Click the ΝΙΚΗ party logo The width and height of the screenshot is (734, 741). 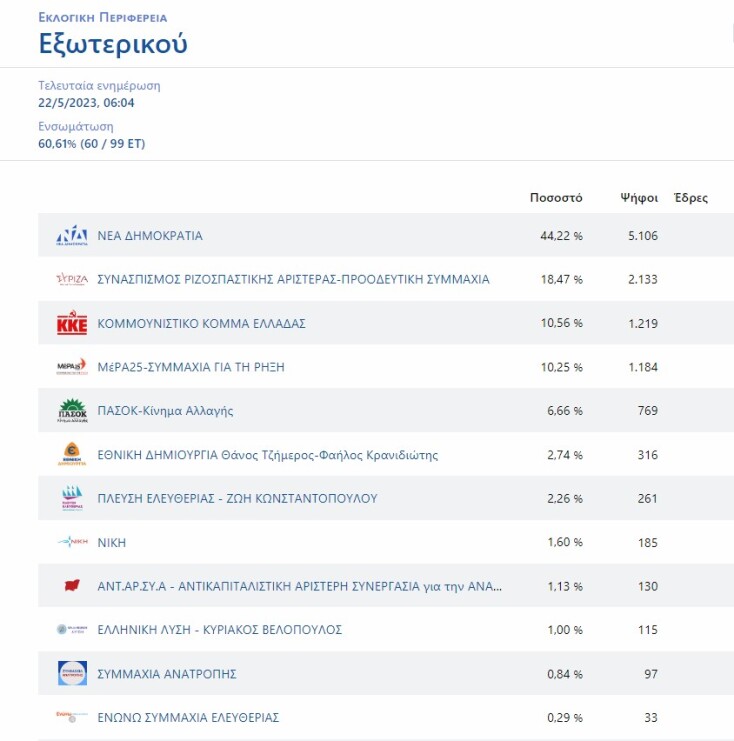point(72,542)
